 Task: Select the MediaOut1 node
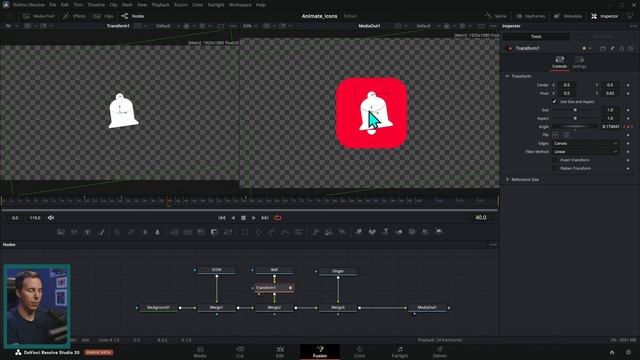click(x=427, y=307)
